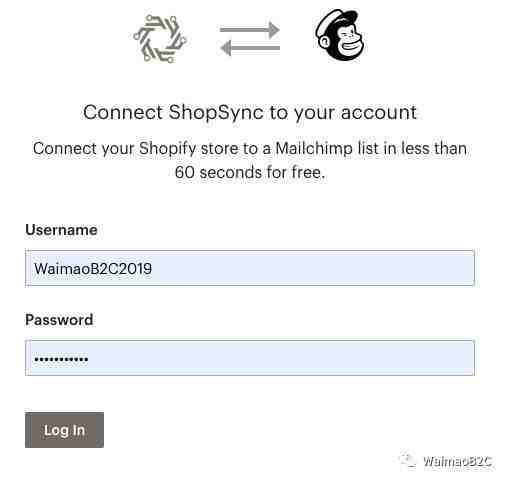Place the cursor at the Username field's empty right side
Image resolution: width=507 pixels, height=481 pixels.
coord(313,268)
